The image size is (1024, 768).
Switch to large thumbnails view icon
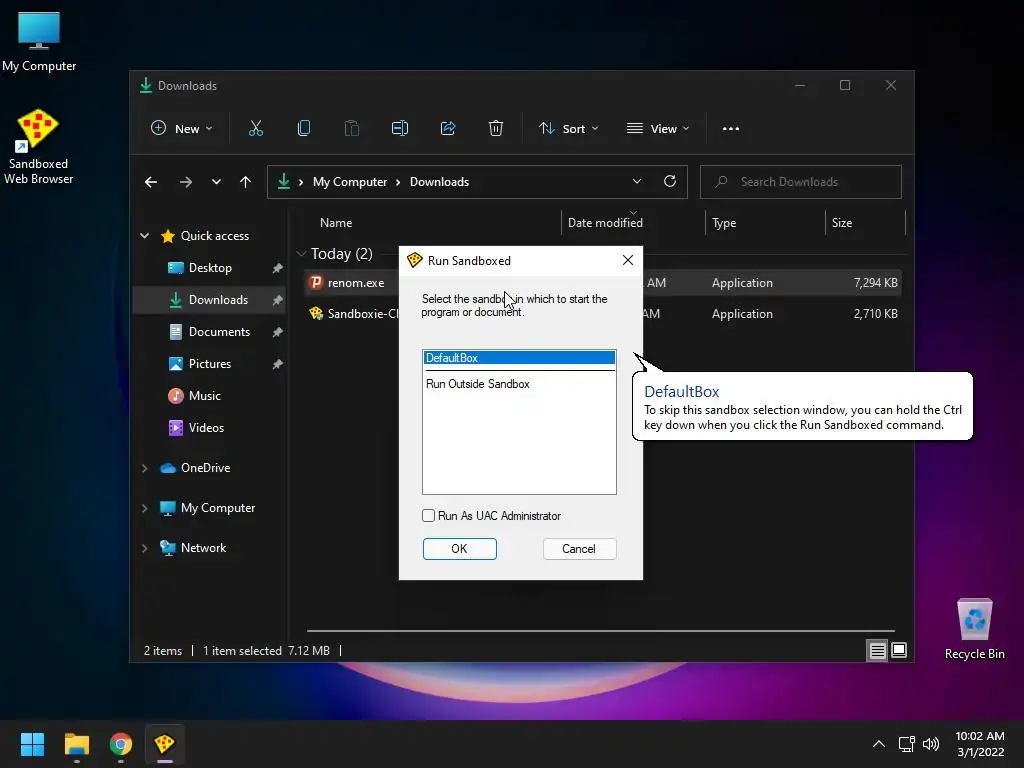pos(899,650)
